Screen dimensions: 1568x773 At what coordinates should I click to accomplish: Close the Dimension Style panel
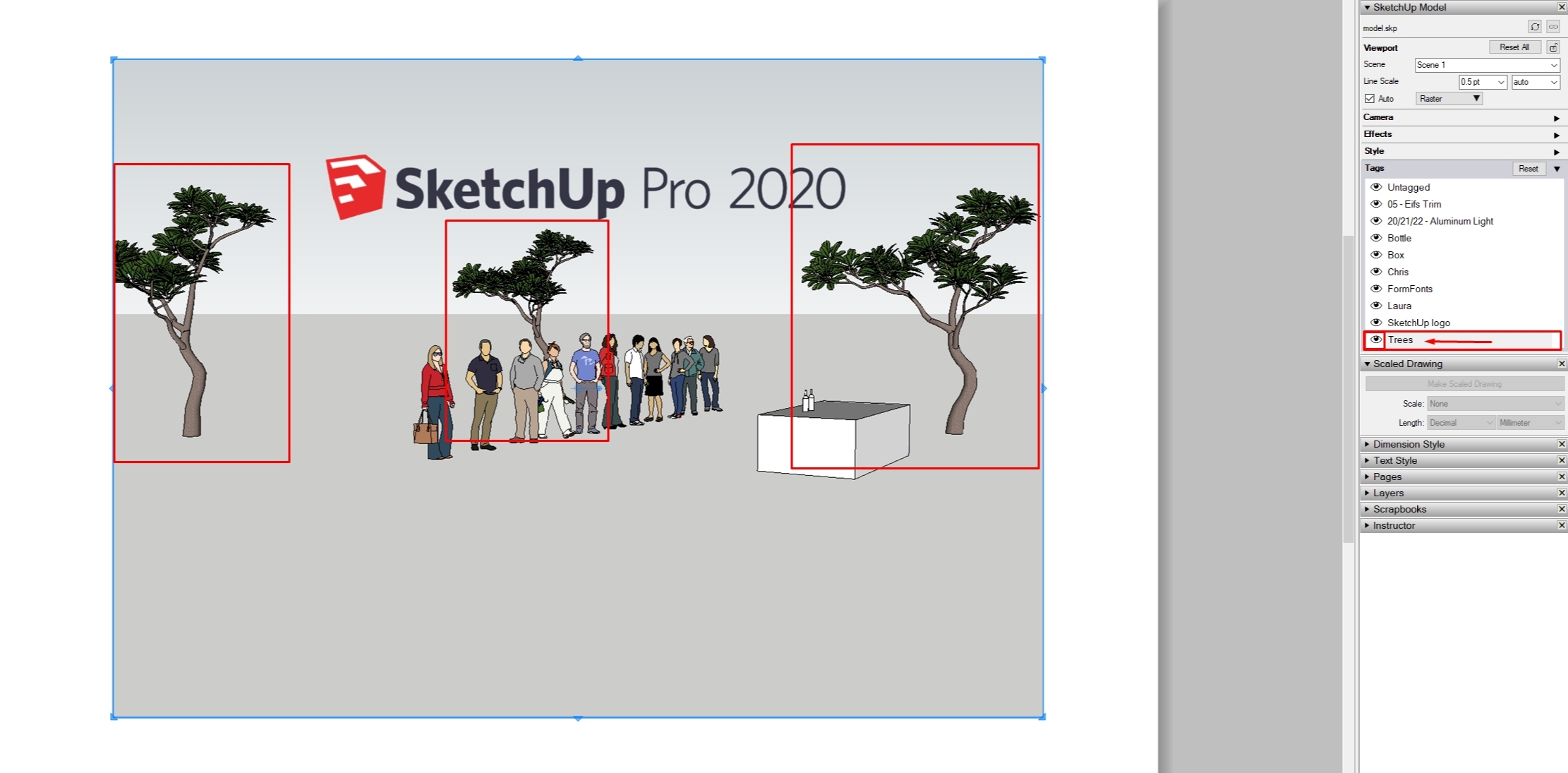[1562, 444]
